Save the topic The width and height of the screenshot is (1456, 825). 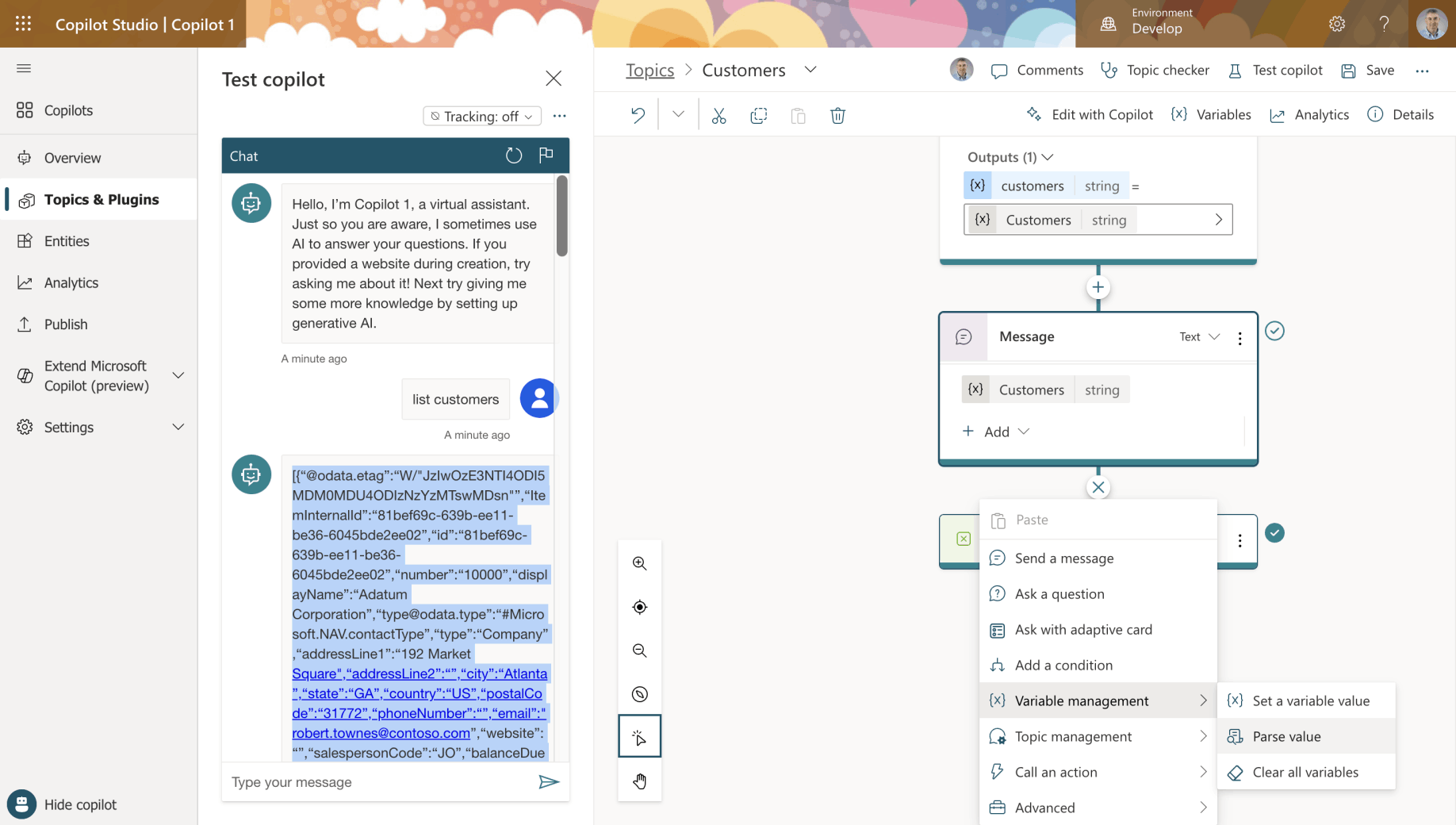(1367, 70)
